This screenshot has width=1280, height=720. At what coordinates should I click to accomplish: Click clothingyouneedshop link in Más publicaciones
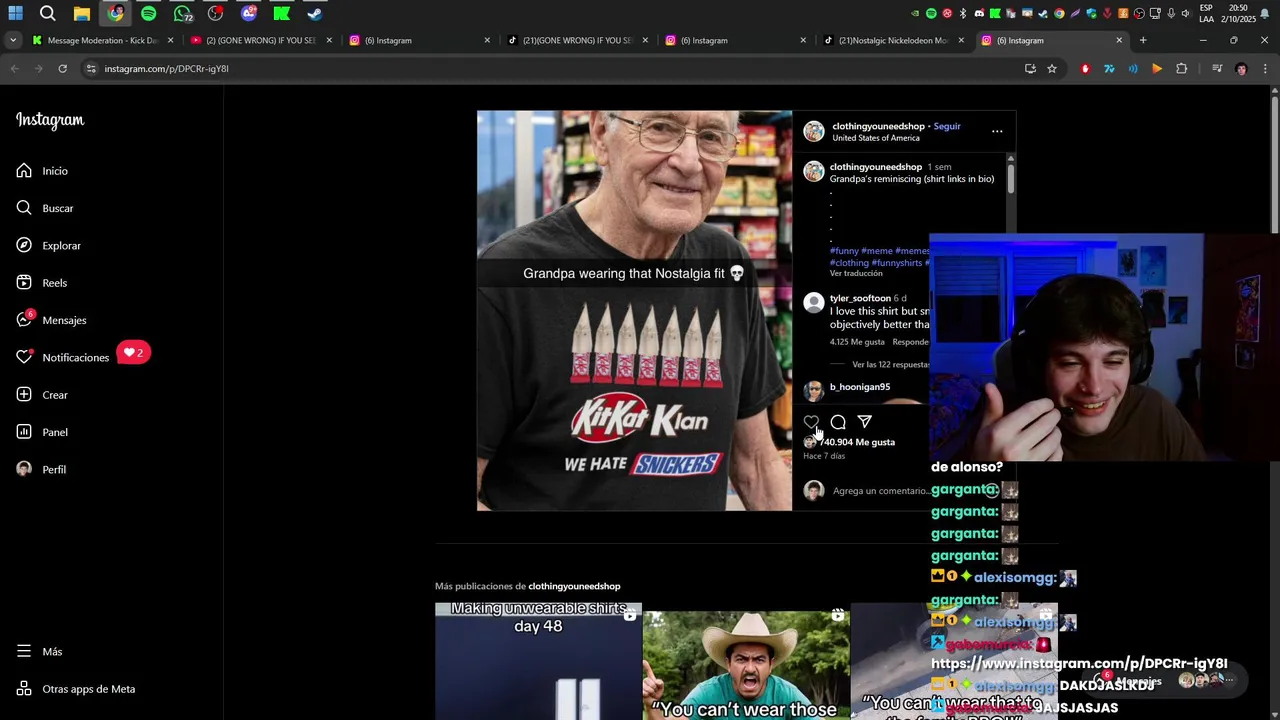point(574,586)
